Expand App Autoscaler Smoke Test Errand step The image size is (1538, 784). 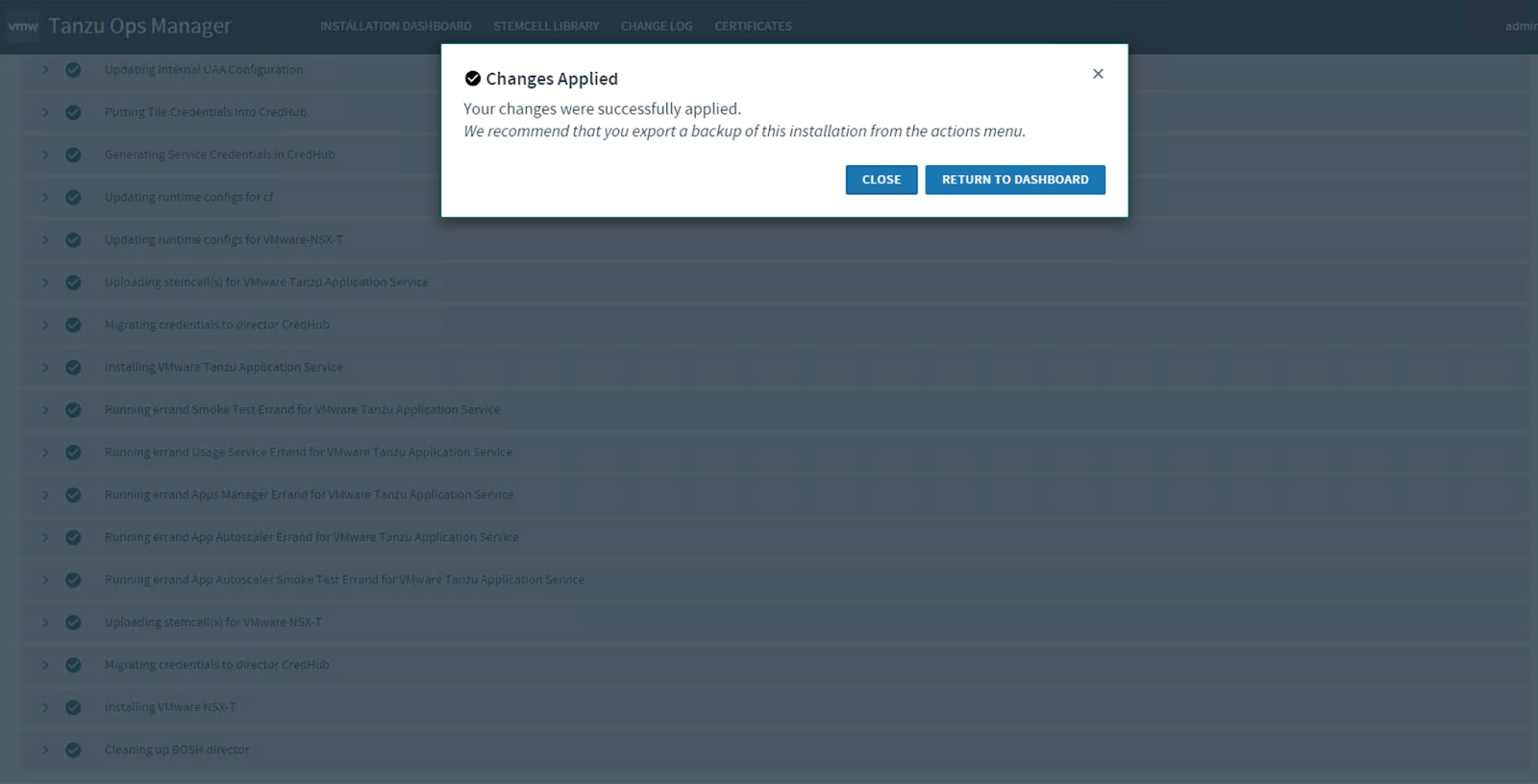[45, 579]
